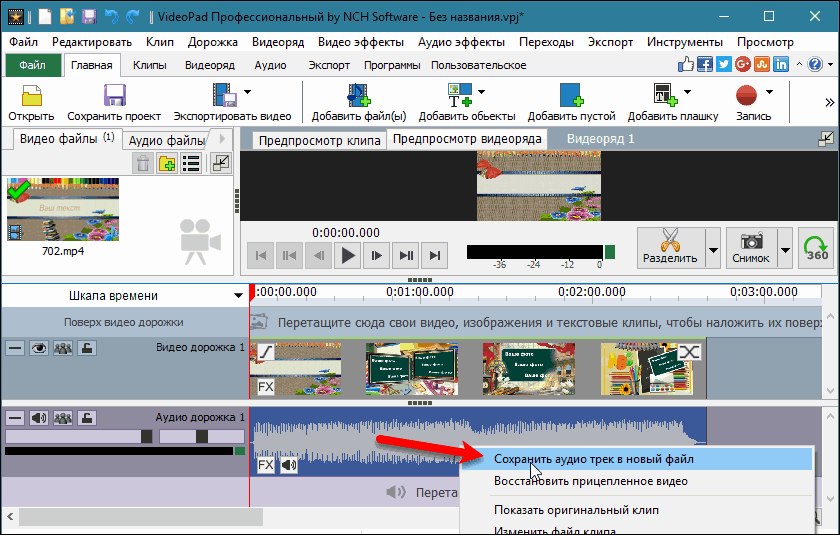Viewport: 840px width, 535px height.
Task: Adjust Аудио дорожка 1 pan slider
Action: coord(202,436)
